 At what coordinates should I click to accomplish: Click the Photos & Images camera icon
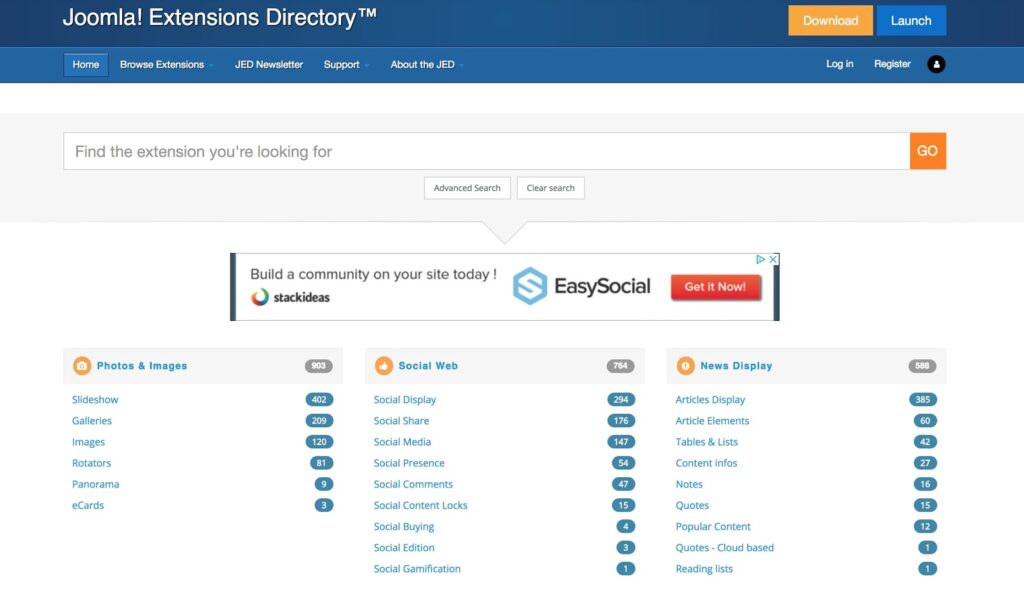[x=82, y=366]
